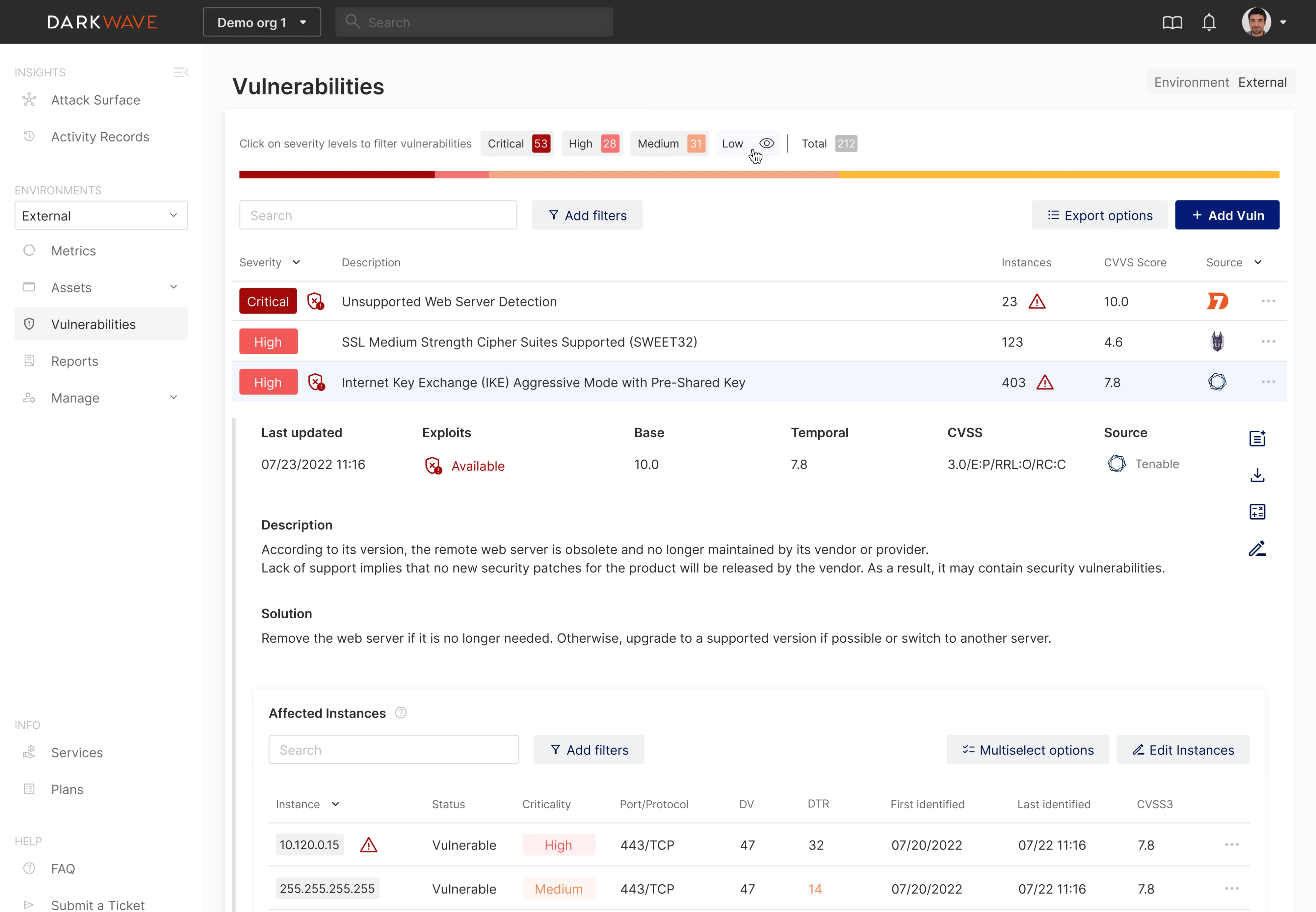Switch to Reports in the sidebar
Viewport: 1316px width, 912px height.
pyautogui.click(x=74, y=361)
